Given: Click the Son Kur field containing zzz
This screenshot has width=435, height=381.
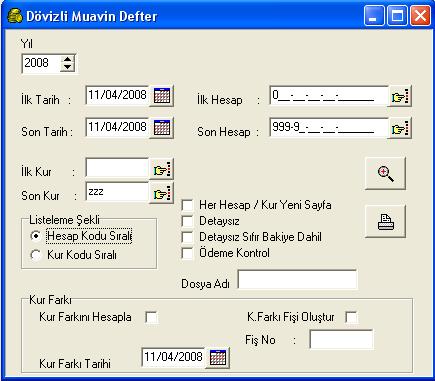Looking at the screenshot, I should (x=117, y=192).
